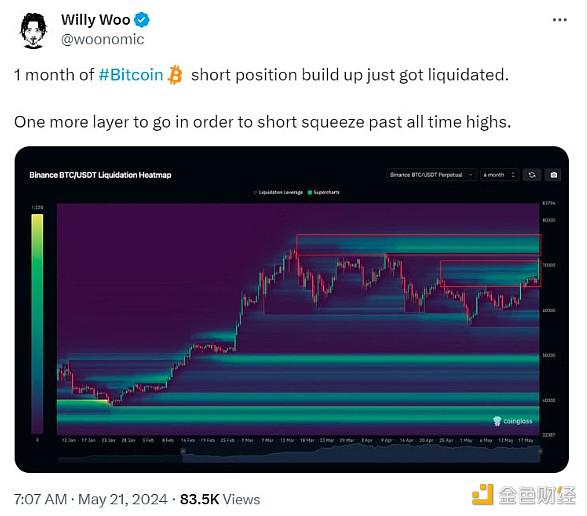Click the gold watermark logo bottom-right
This screenshot has height=516, width=587.
[x=524, y=495]
